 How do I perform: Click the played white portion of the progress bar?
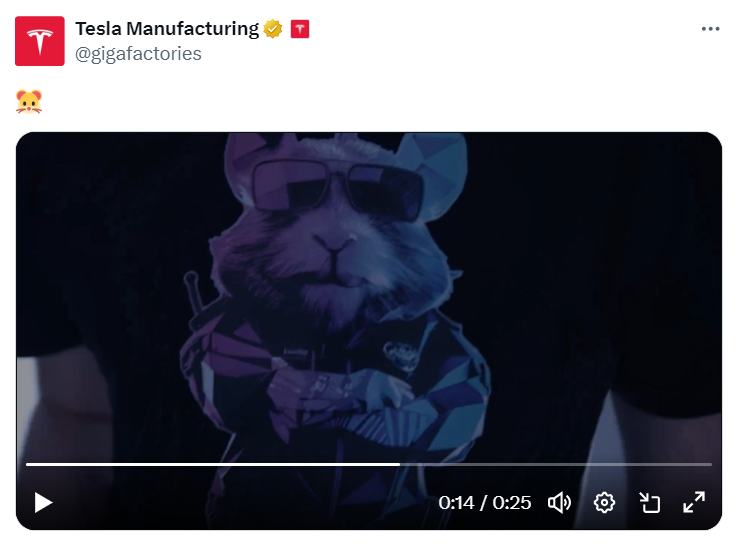pyautogui.click(x=213, y=464)
